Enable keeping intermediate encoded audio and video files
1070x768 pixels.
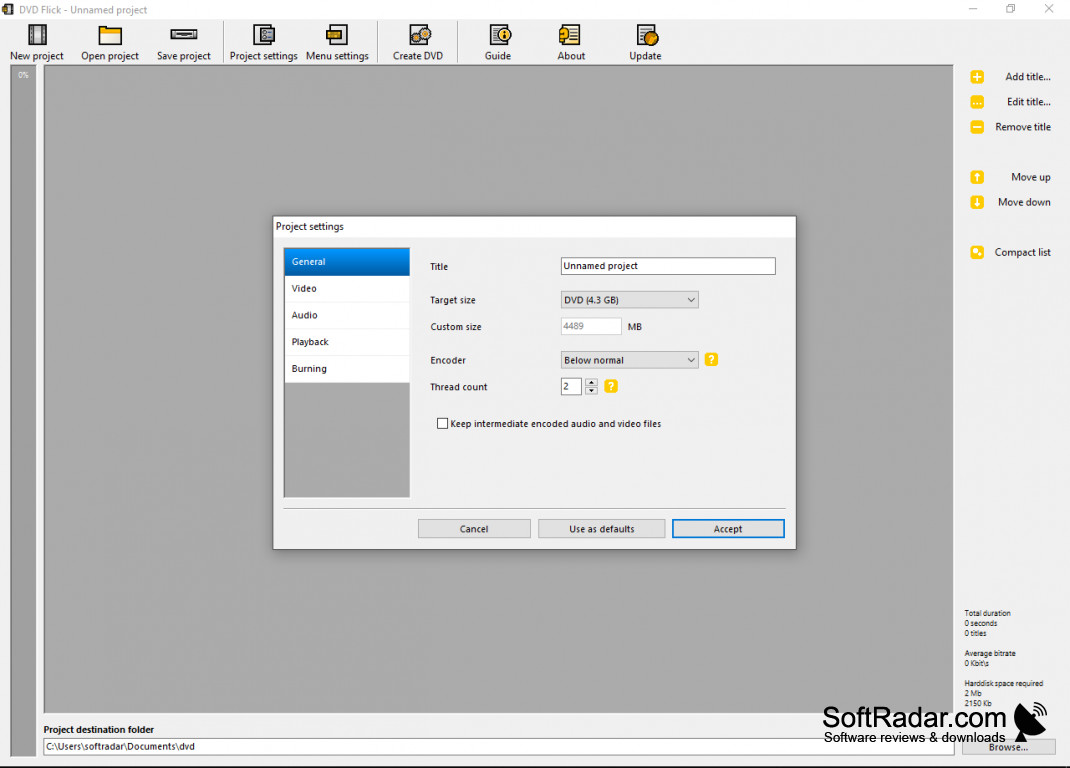point(443,423)
